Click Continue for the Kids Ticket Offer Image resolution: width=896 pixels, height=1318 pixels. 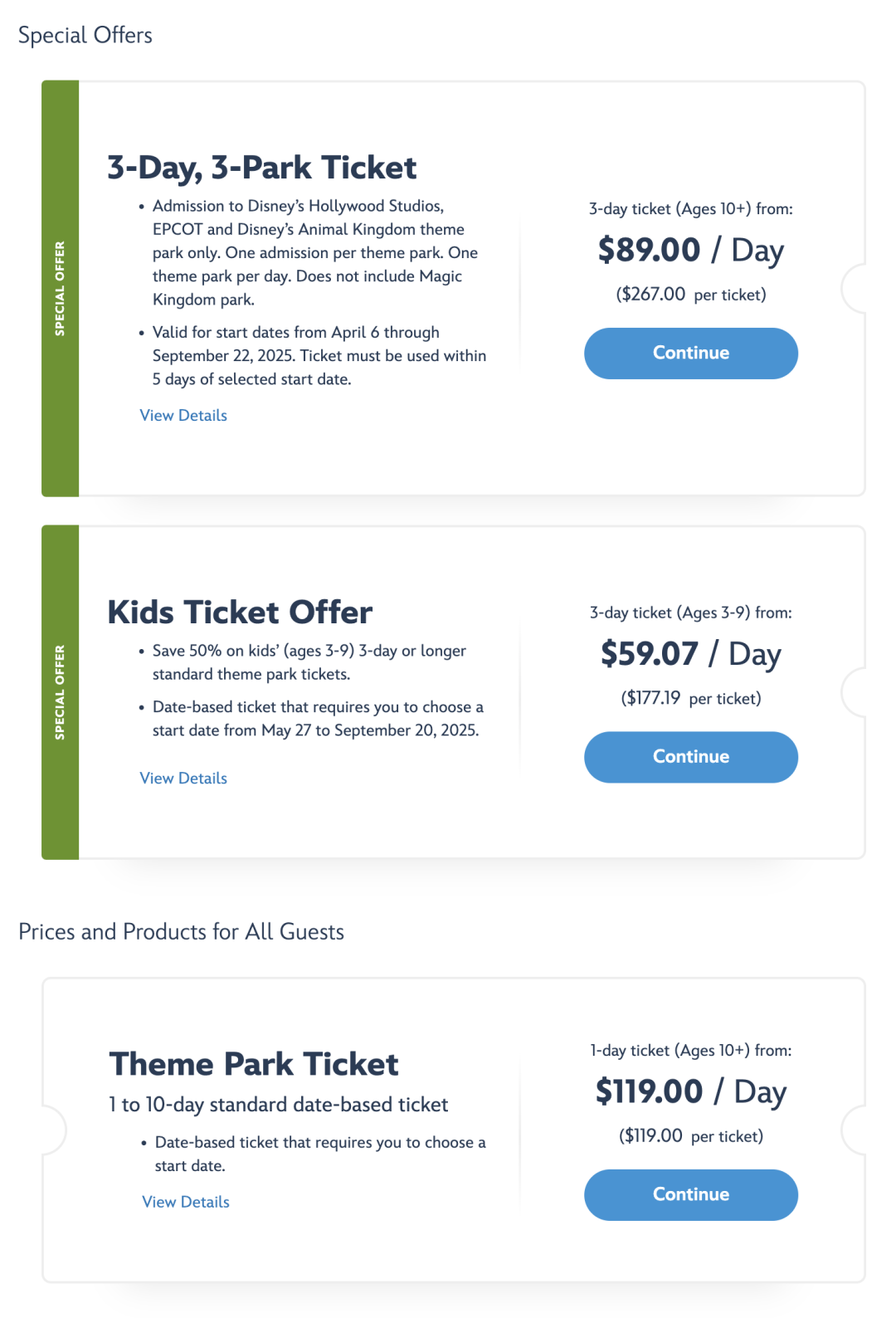(x=690, y=757)
